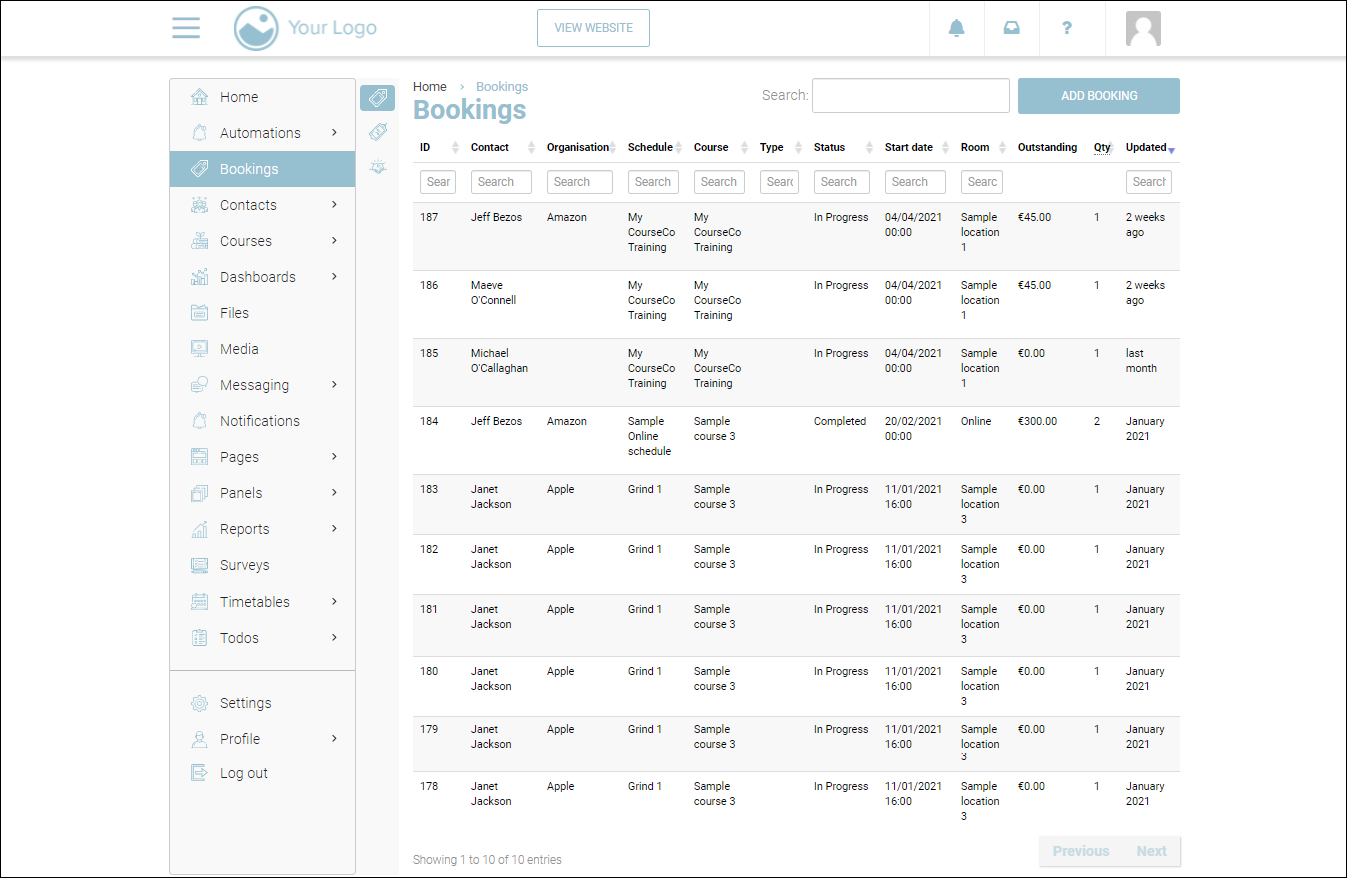1347x878 pixels.
Task: Focus the main bookings Search field
Action: (910, 96)
